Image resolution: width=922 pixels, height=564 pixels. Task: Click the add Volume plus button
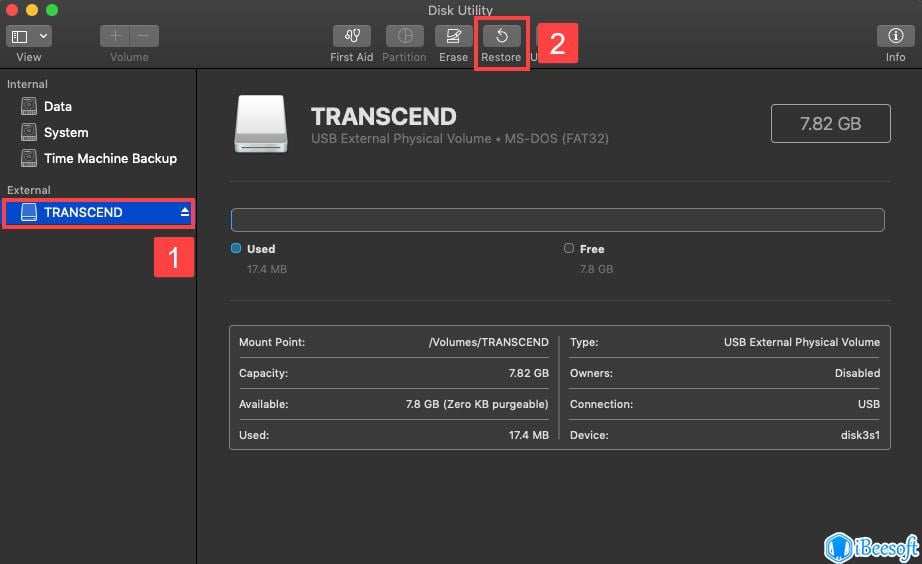point(115,36)
